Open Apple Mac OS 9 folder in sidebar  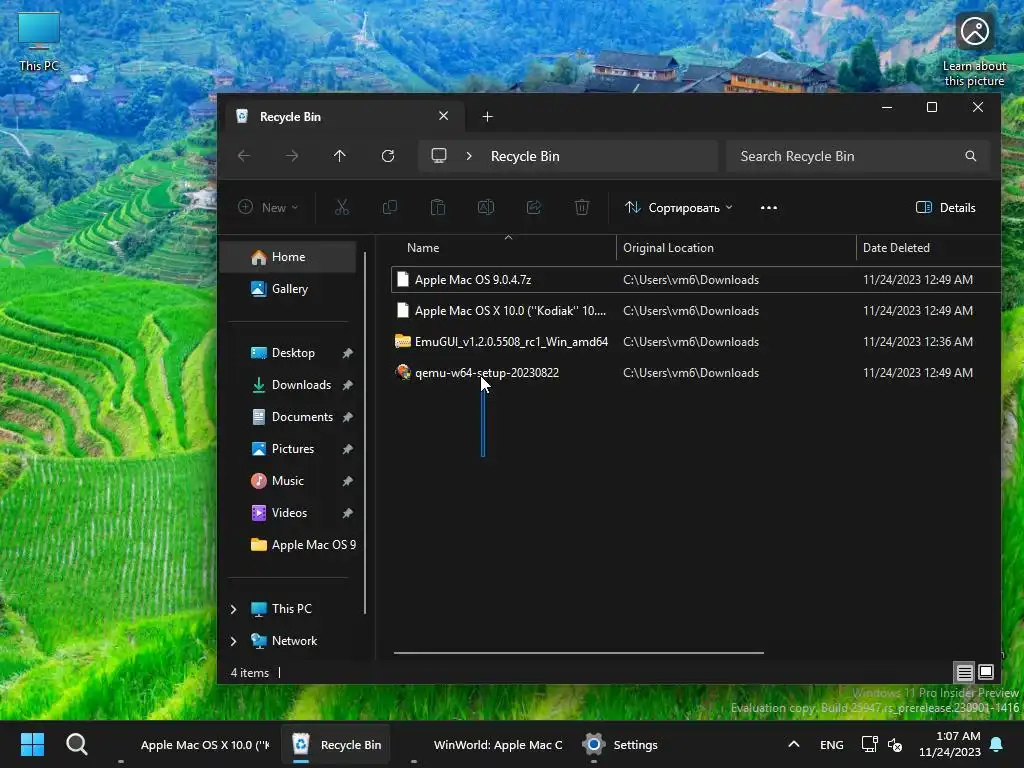(x=304, y=545)
